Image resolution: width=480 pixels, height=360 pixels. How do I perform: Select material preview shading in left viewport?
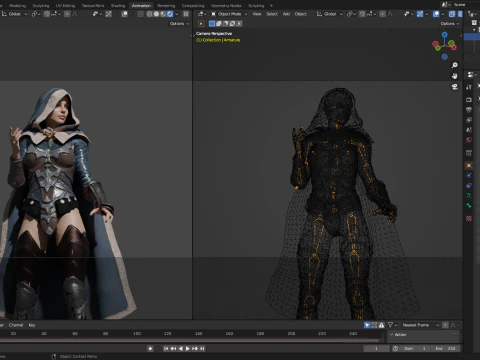[163, 14]
